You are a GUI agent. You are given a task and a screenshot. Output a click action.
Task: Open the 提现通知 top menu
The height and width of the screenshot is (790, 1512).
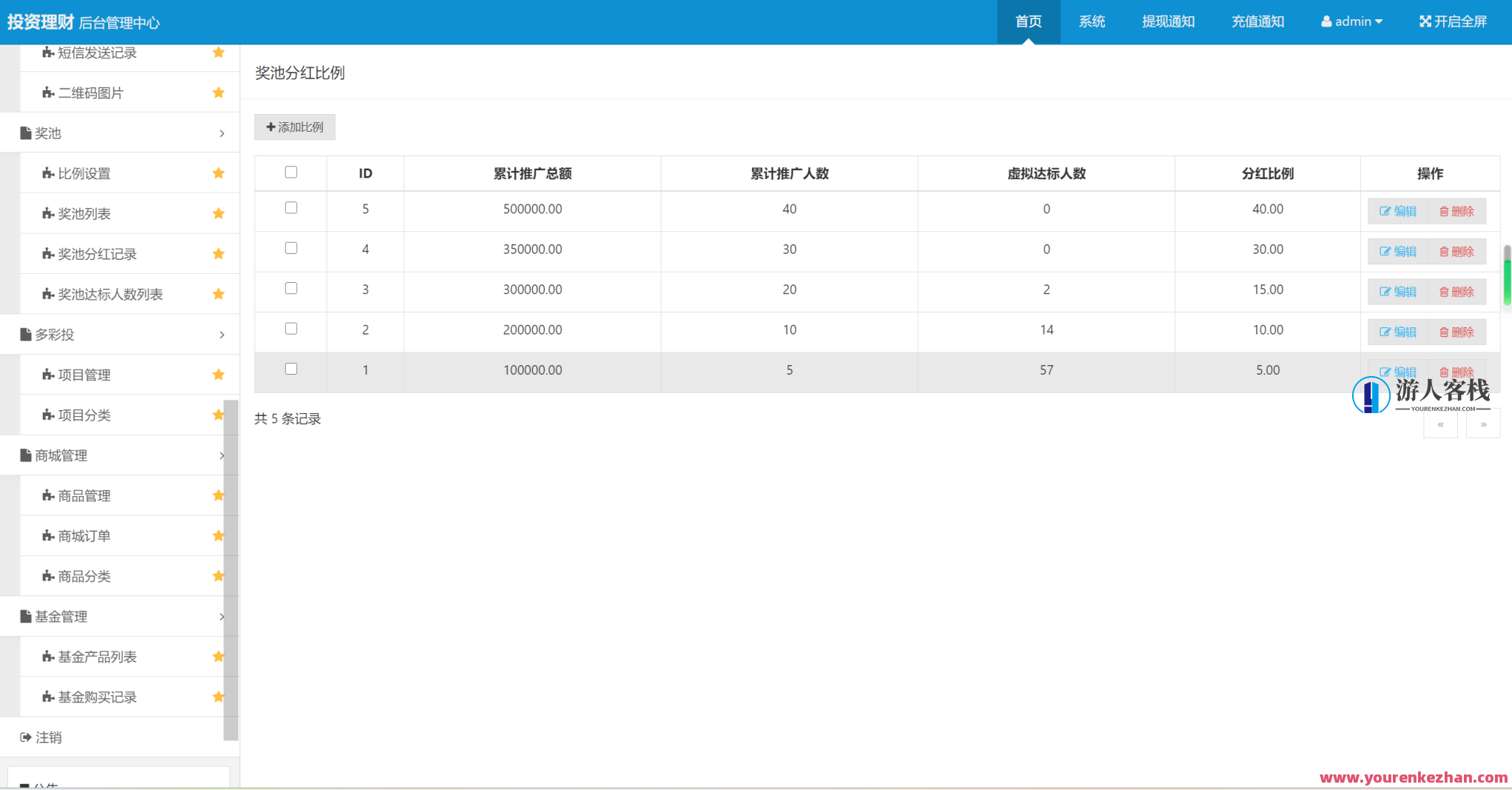[1168, 21]
